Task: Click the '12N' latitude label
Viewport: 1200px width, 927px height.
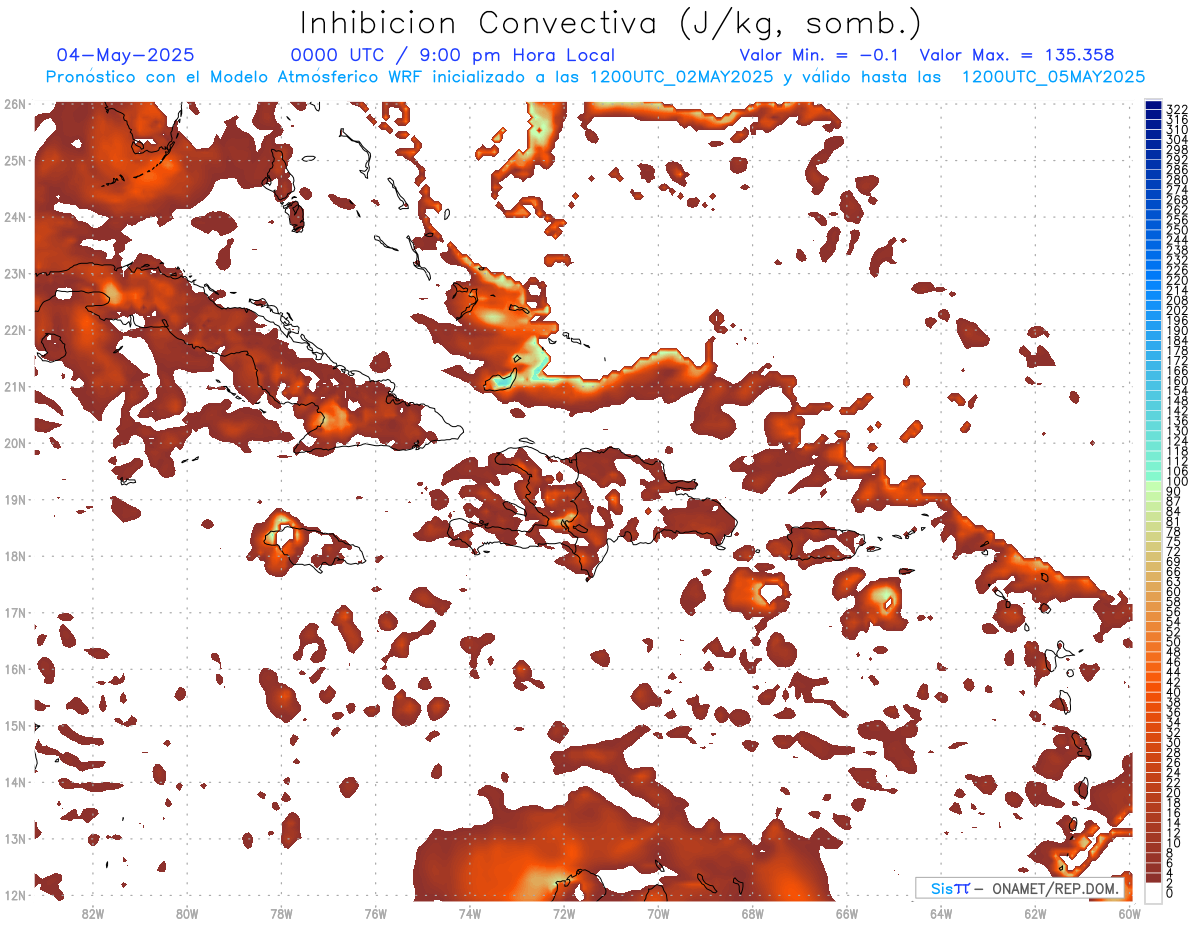Action: pos(14,895)
